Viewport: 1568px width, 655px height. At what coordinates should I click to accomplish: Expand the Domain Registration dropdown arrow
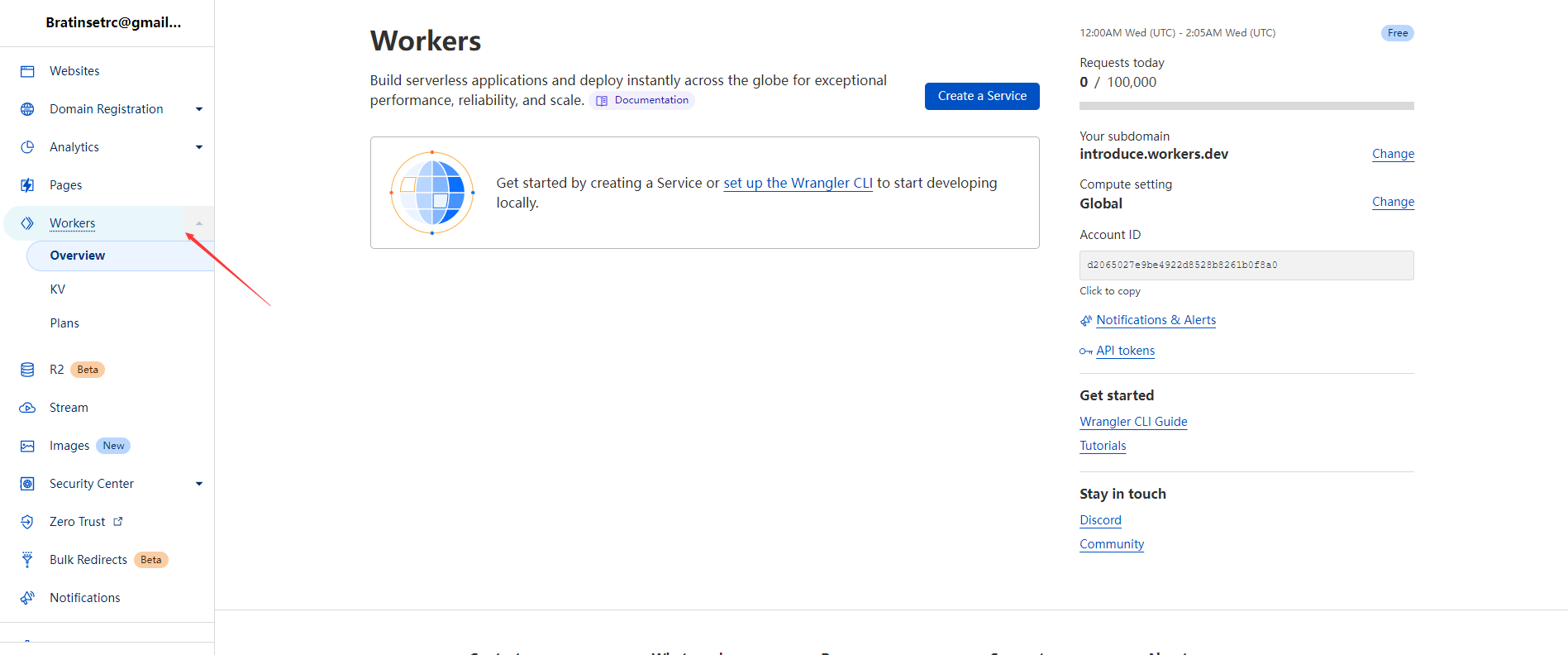[199, 109]
